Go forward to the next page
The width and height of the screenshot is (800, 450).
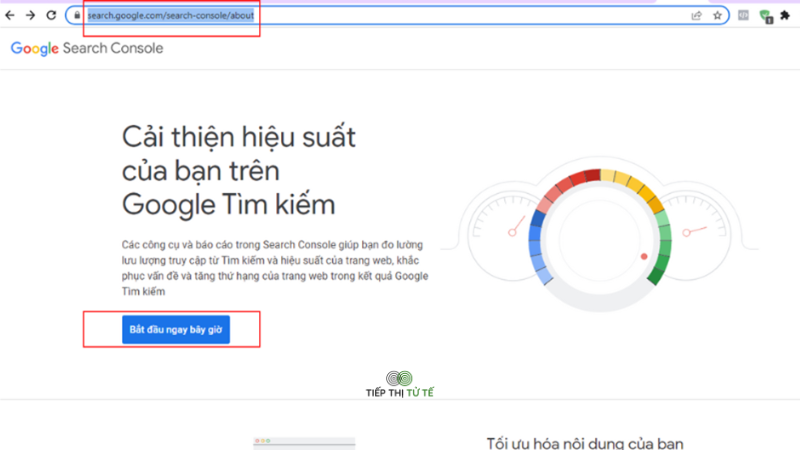[x=31, y=15]
